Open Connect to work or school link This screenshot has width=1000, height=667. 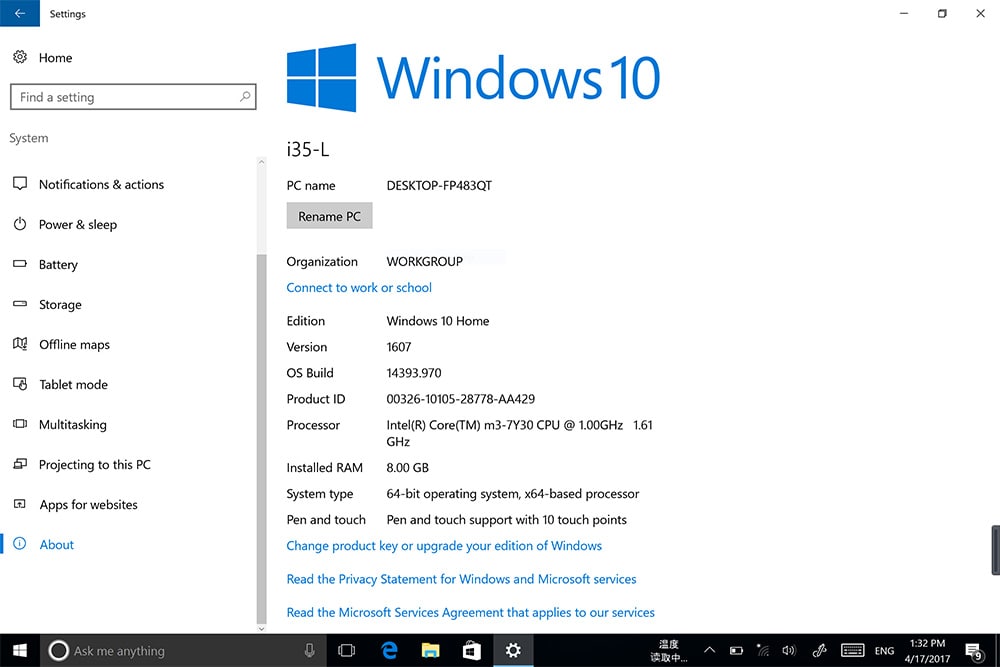(x=359, y=288)
